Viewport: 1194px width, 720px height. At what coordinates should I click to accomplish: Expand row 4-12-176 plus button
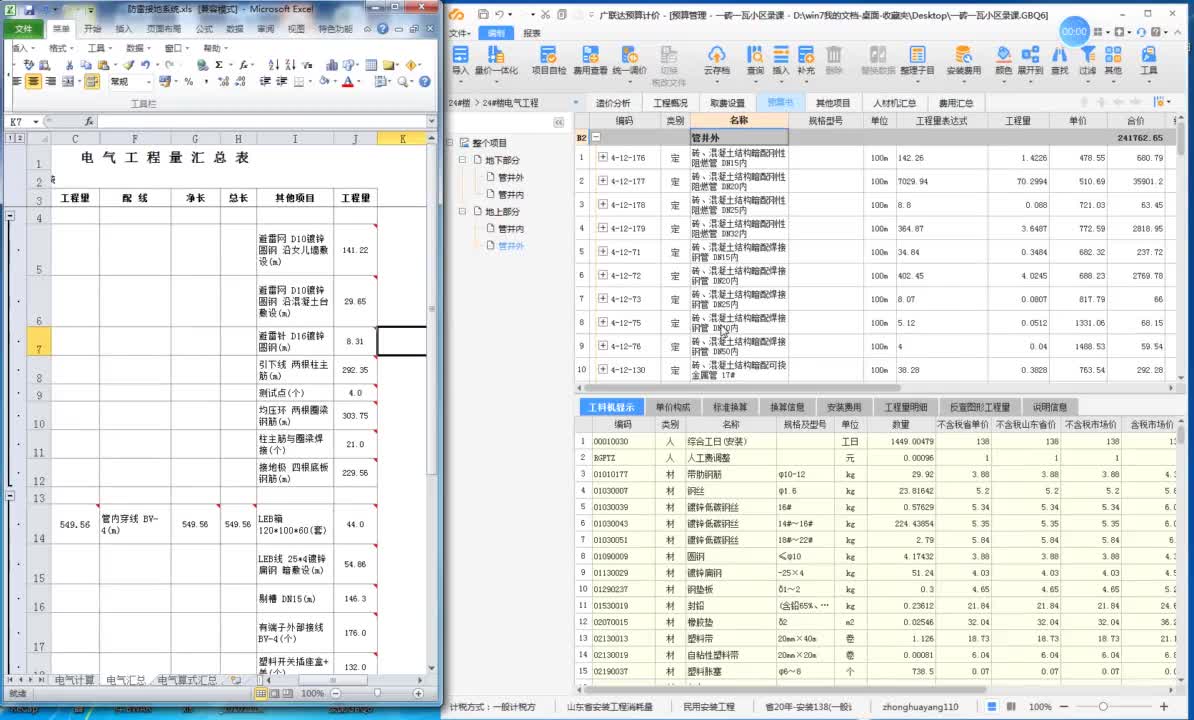point(602,158)
